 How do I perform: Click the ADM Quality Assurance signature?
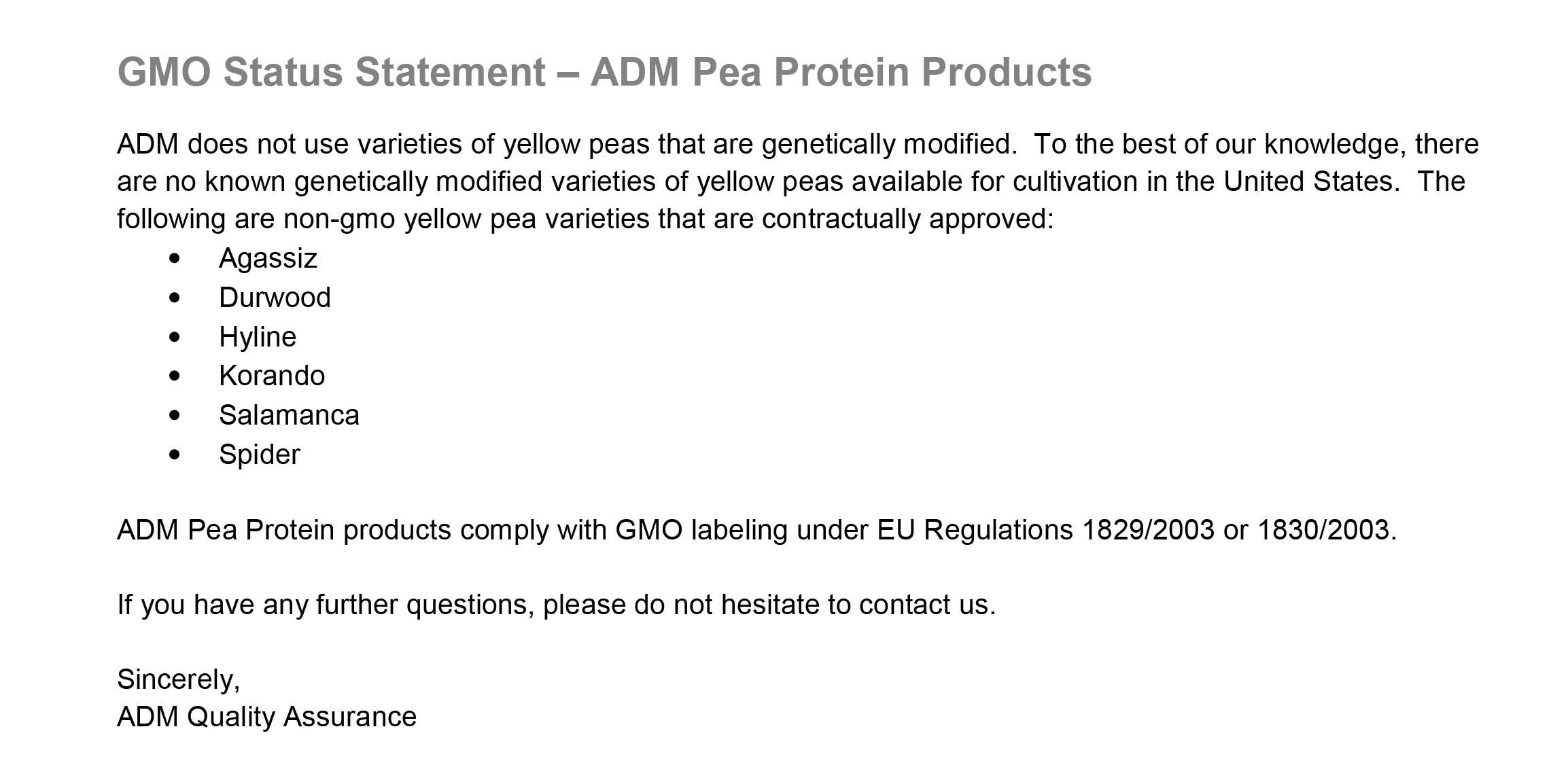pyautogui.click(x=266, y=717)
